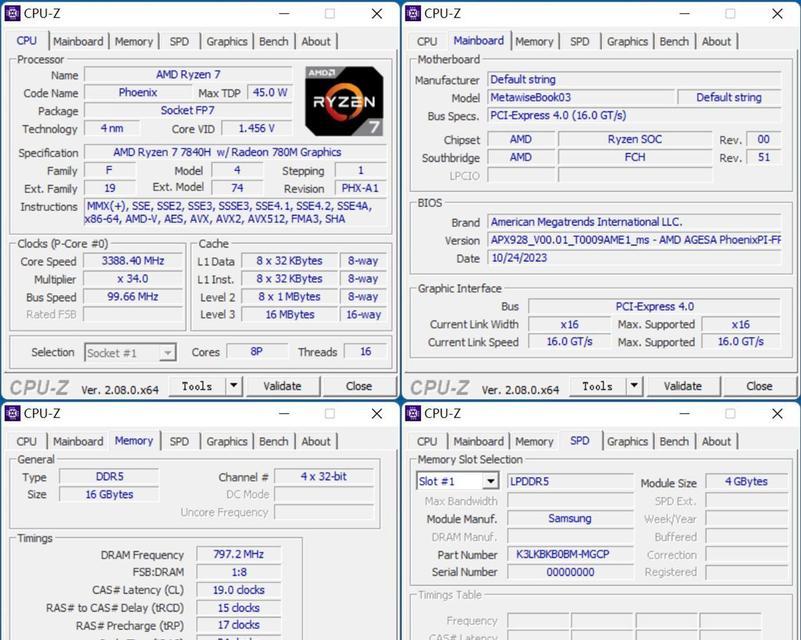Click the Specification field AMD Ryzen 7 7840H
801x640 pixels.
click(235, 152)
